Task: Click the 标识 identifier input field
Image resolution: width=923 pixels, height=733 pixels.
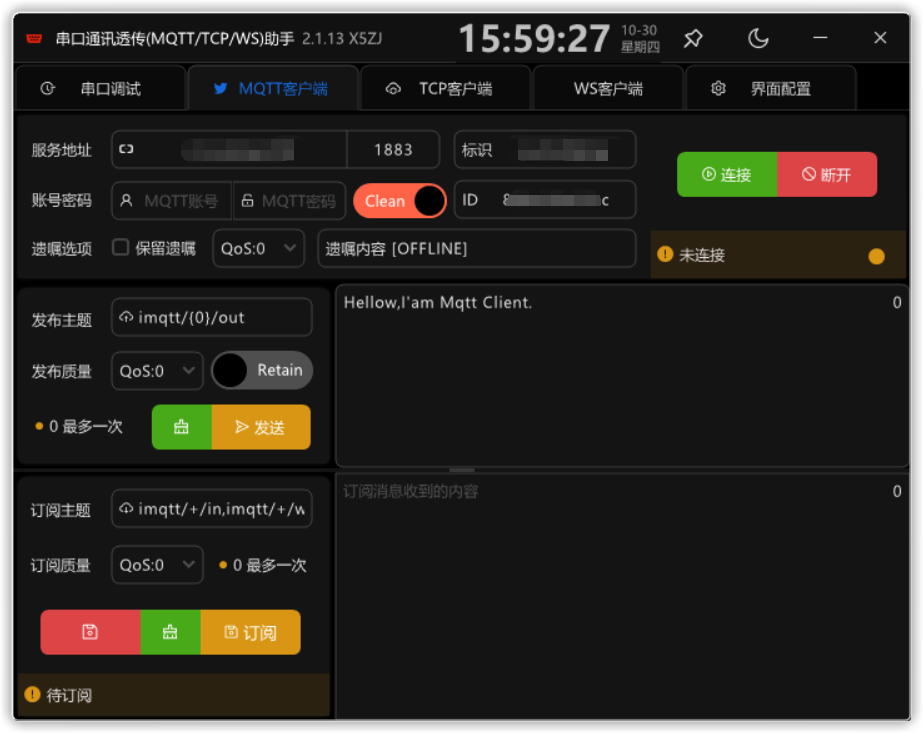Action: [x=545, y=149]
